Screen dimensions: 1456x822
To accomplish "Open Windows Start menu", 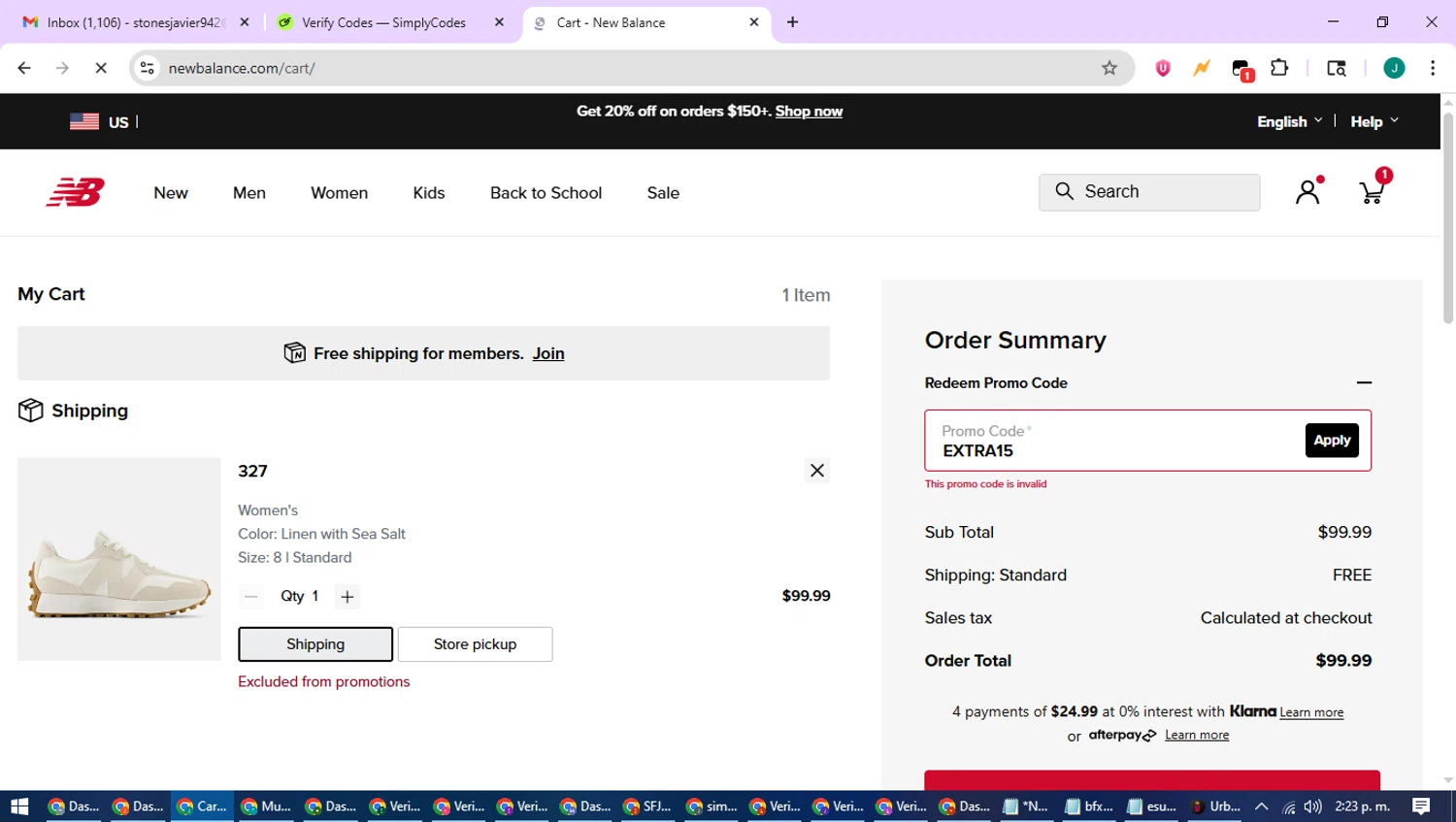I will click(x=19, y=806).
